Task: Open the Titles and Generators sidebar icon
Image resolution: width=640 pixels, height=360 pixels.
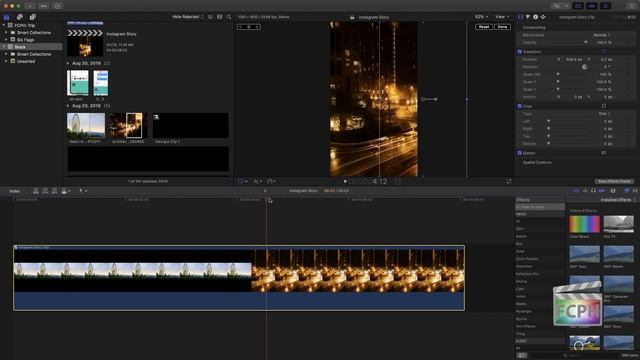Action: pos(32,17)
